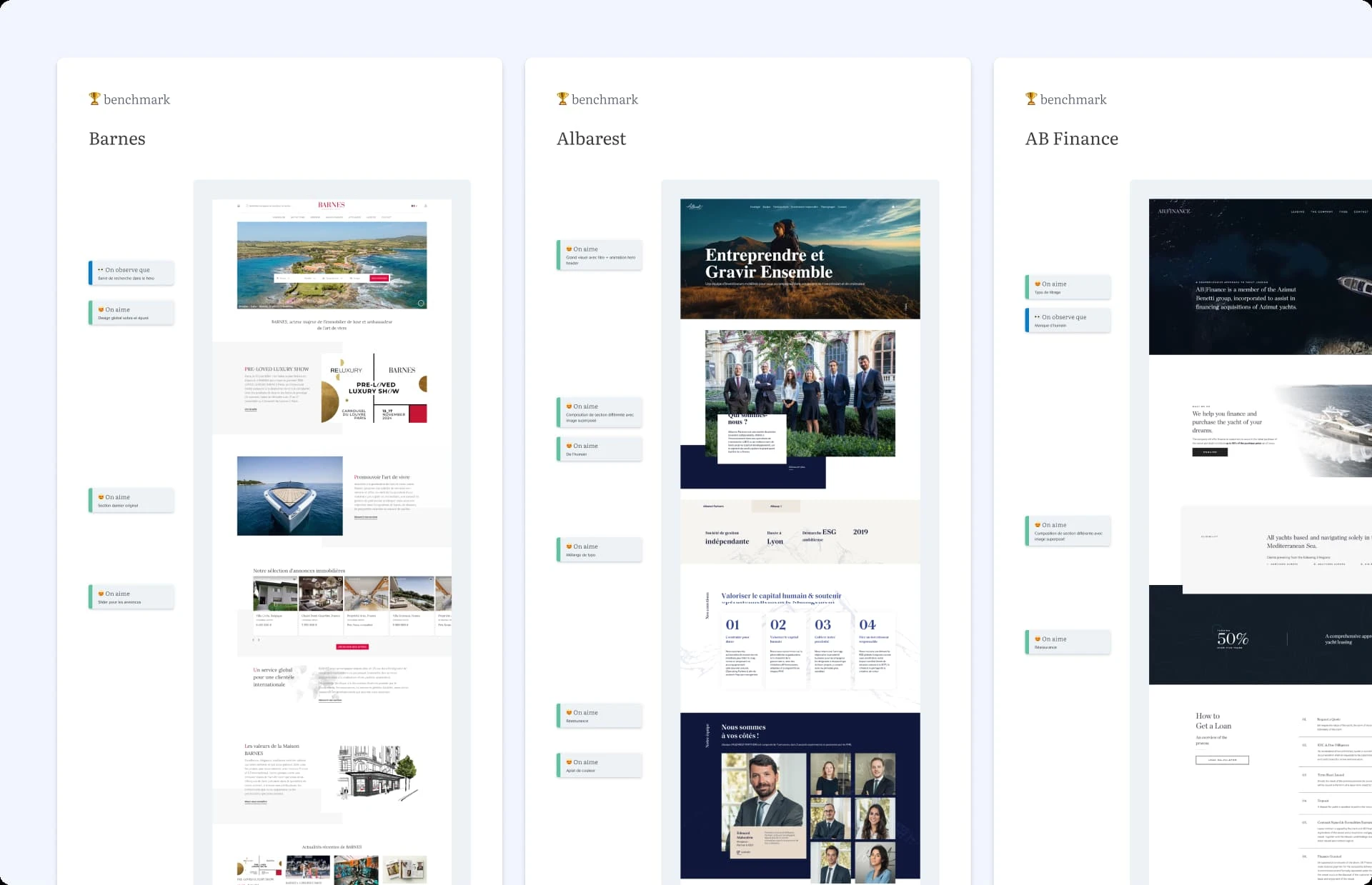Click the Barnes aerial coastline hero image

pyautogui.click(x=332, y=265)
